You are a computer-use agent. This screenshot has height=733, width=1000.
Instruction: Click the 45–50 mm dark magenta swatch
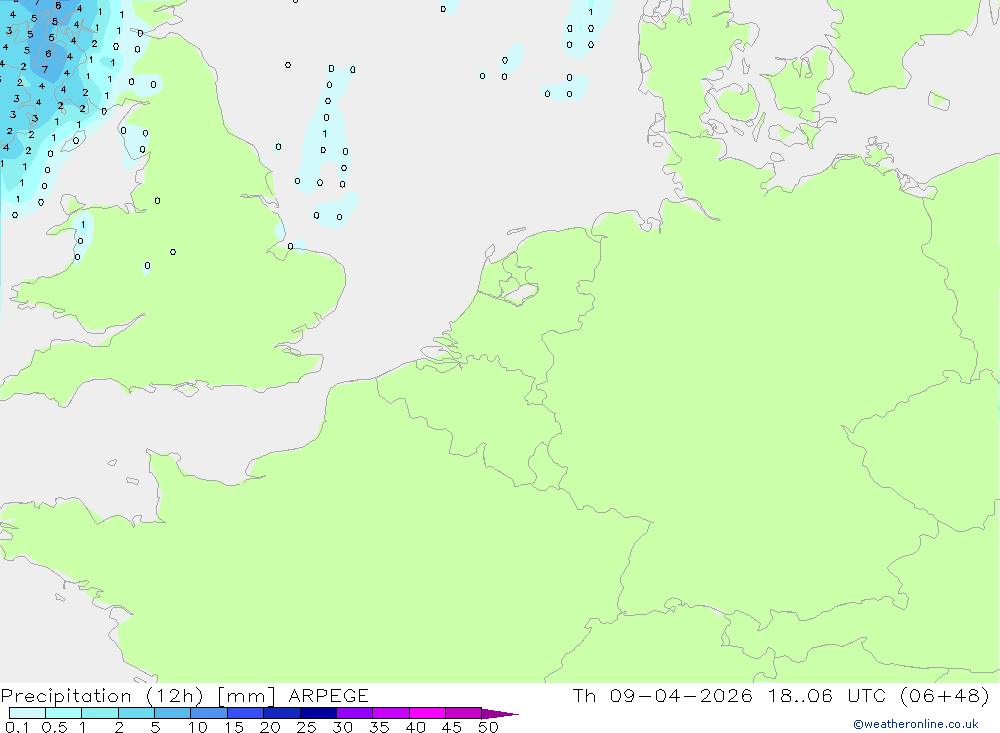pos(464,713)
